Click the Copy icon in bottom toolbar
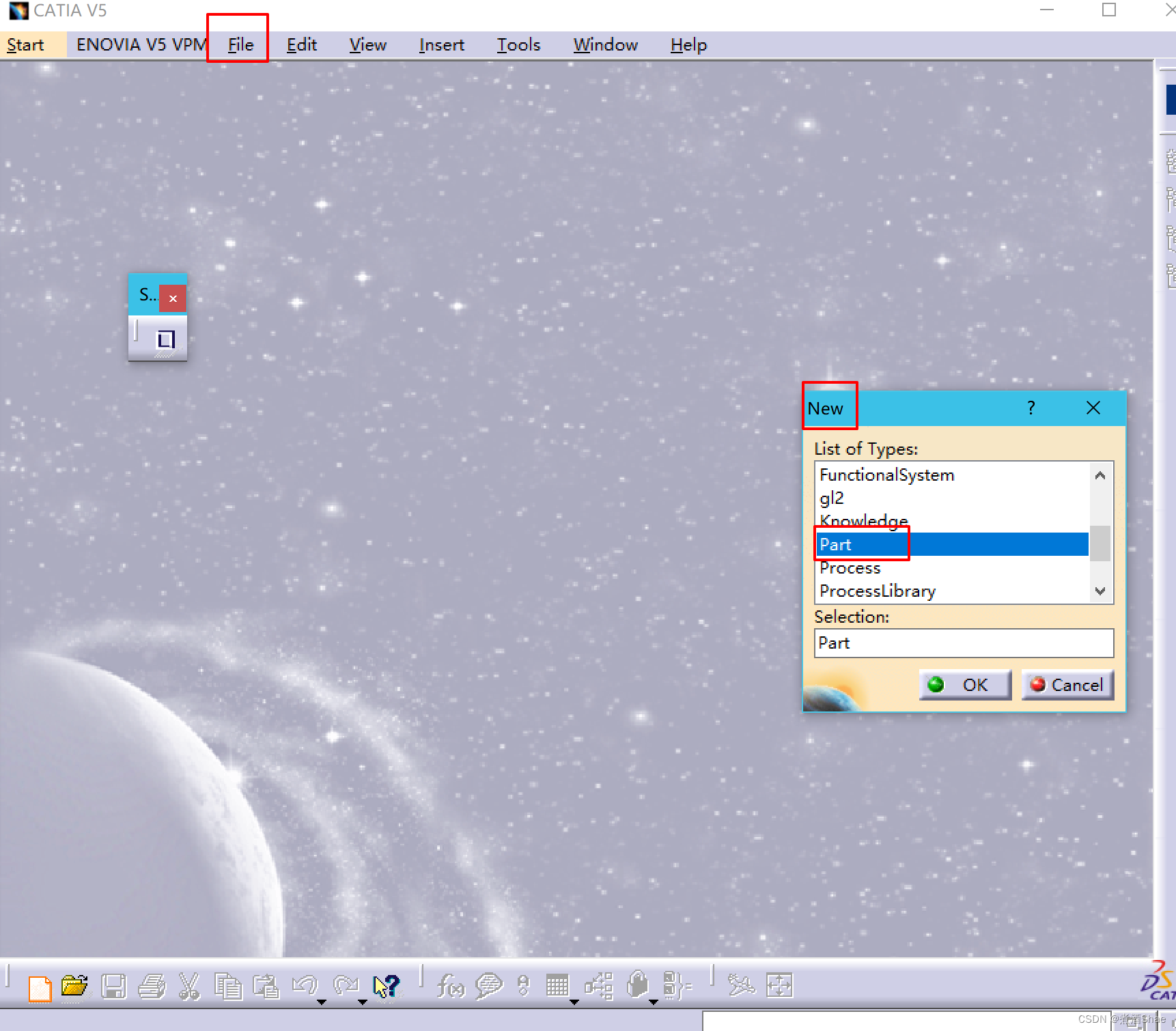 pyautogui.click(x=227, y=987)
